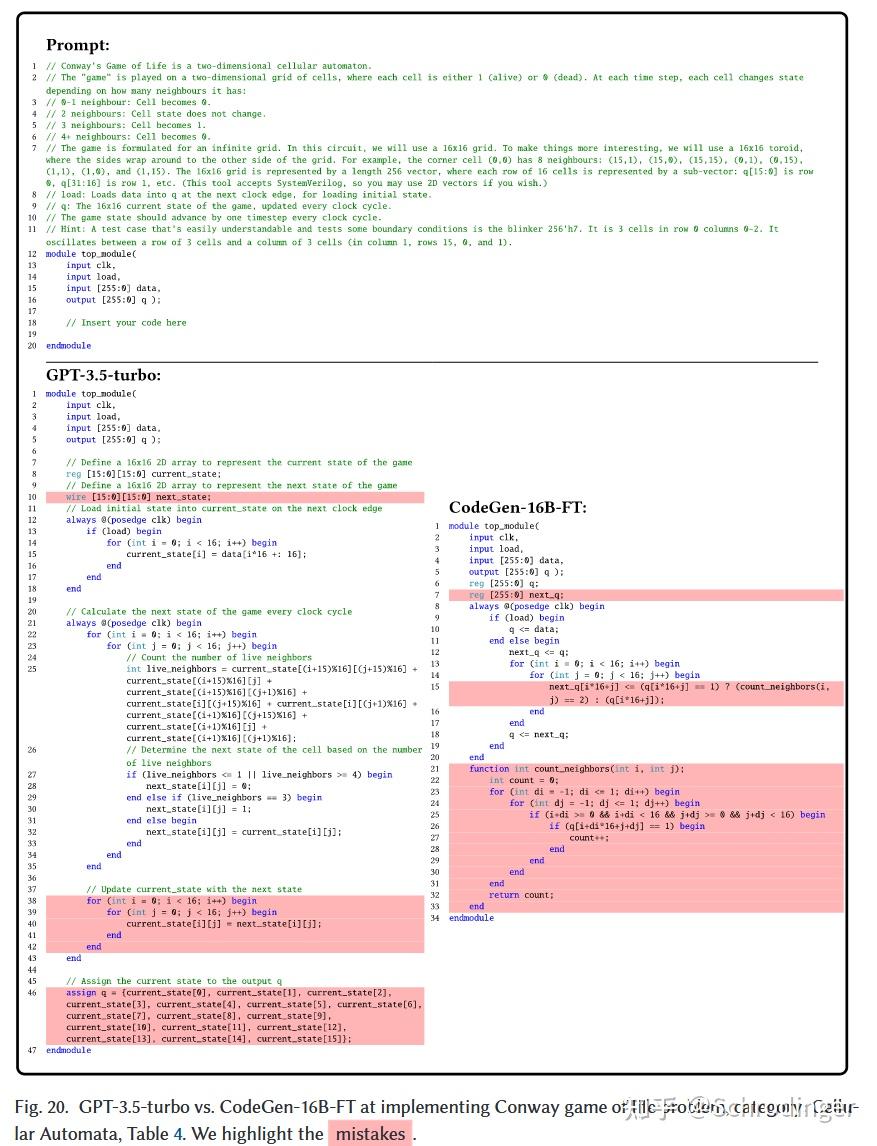
Task: Click the Prompt: section heading
Action: [78, 47]
